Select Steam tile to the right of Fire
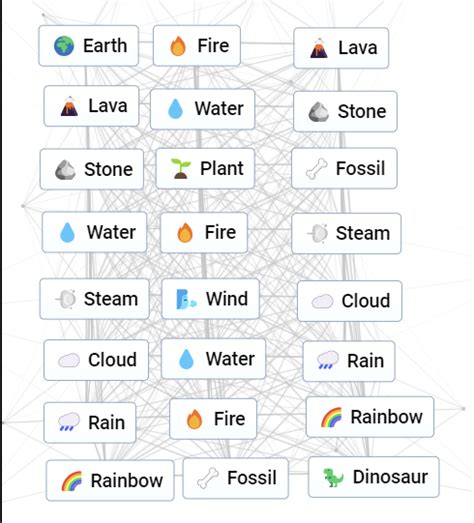 (346, 233)
